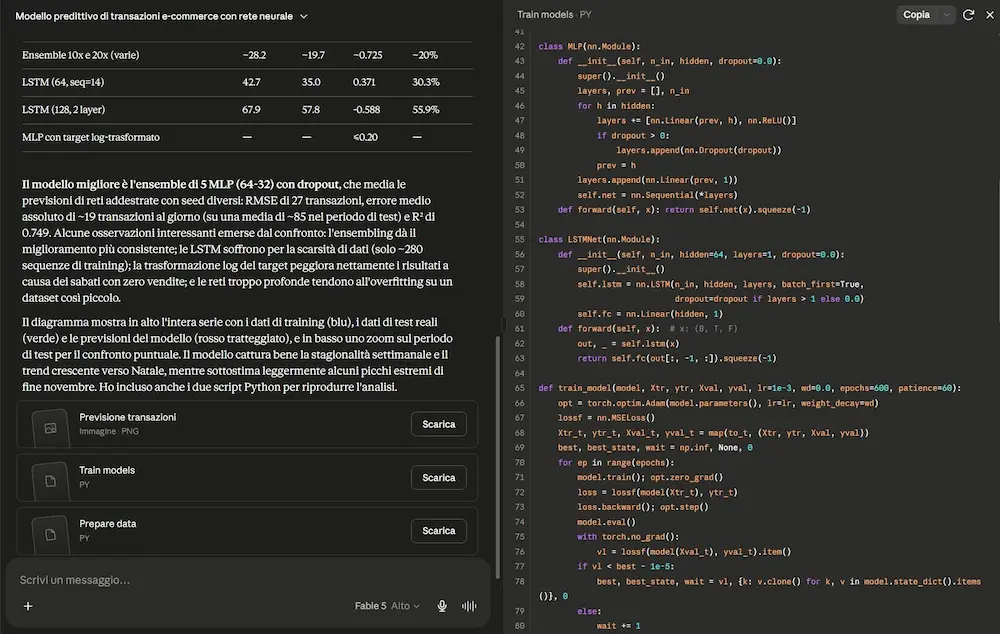
Task: Close the Train models code panel
Action: (x=990, y=15)
